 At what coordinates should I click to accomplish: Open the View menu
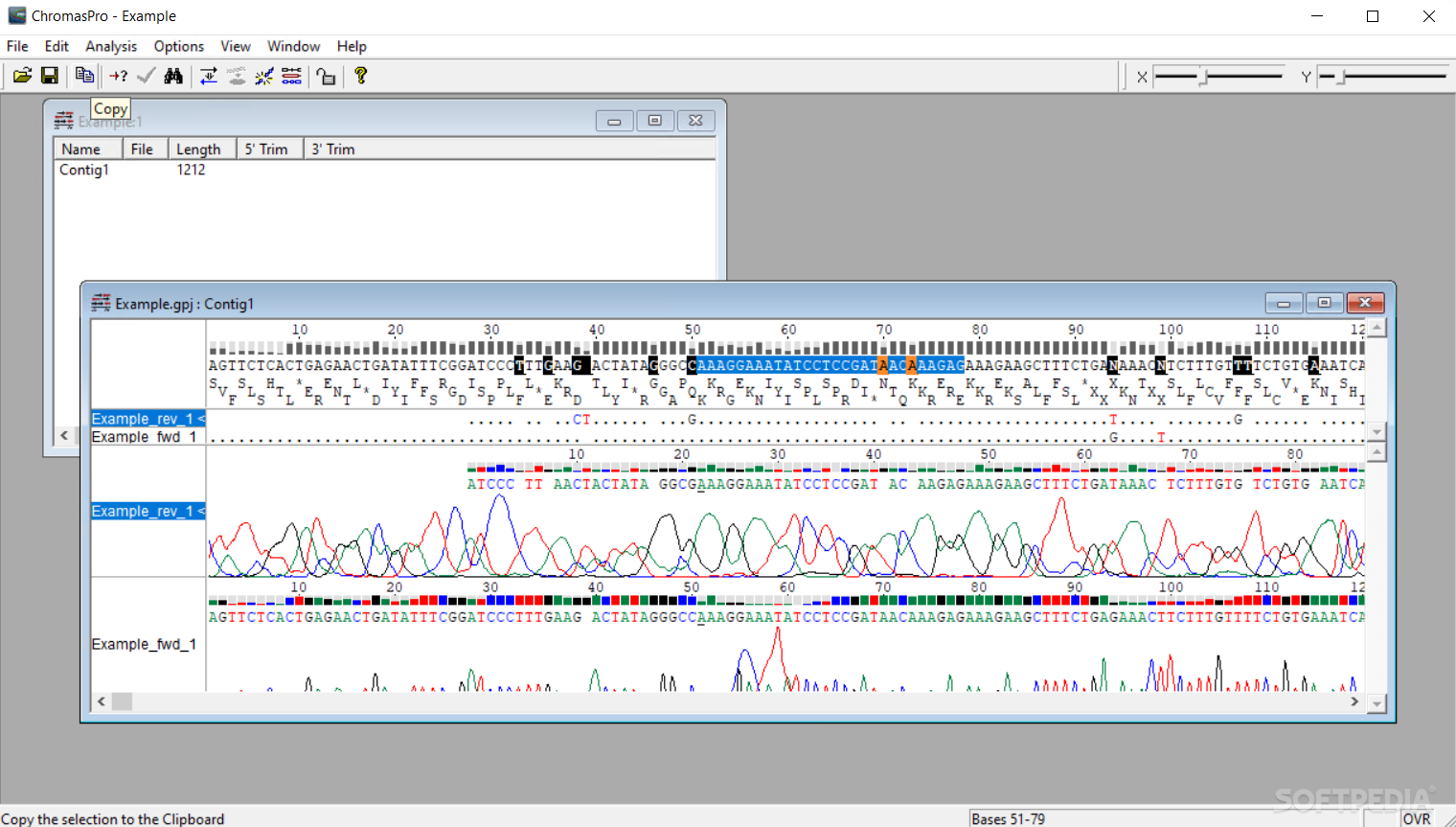pyautogui.click(x=236, y=46)
